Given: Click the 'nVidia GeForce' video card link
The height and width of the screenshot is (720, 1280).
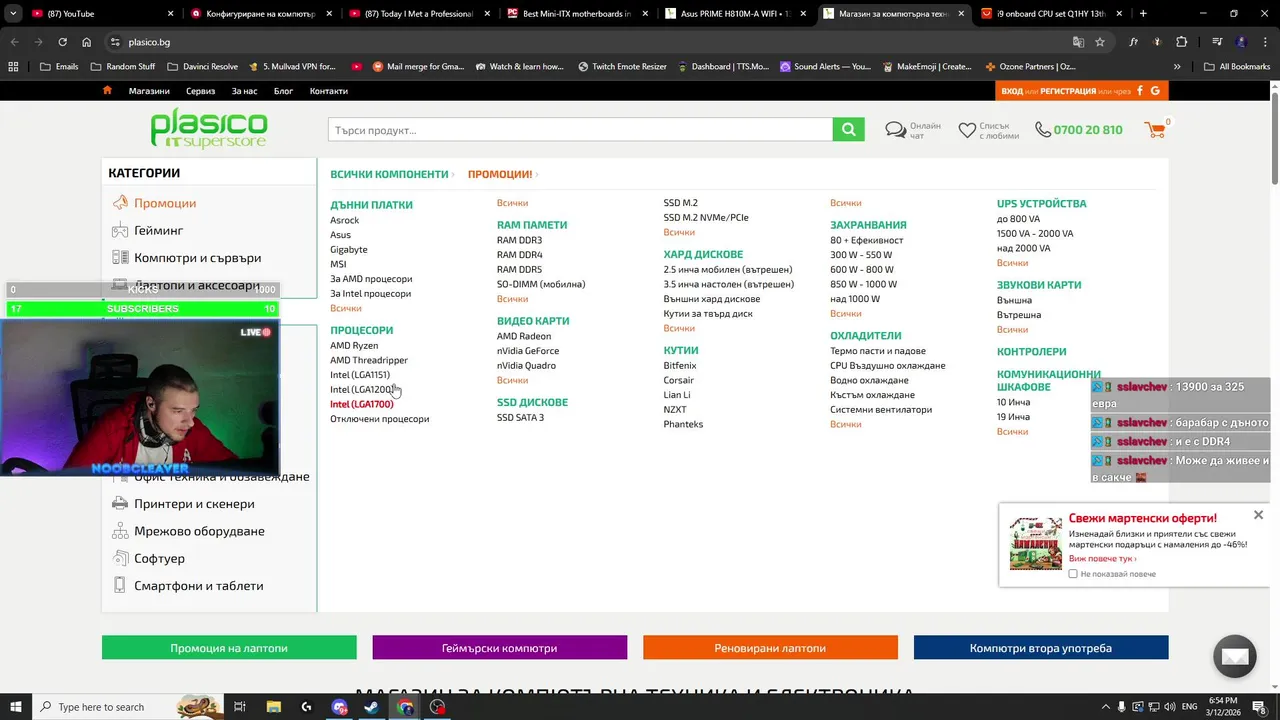Looking at the screenshot, I should 528,351.
